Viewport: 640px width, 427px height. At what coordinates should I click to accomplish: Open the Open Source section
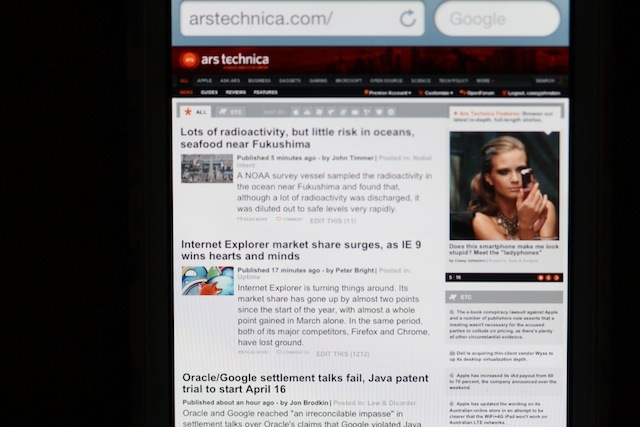(x=386, y=81)
